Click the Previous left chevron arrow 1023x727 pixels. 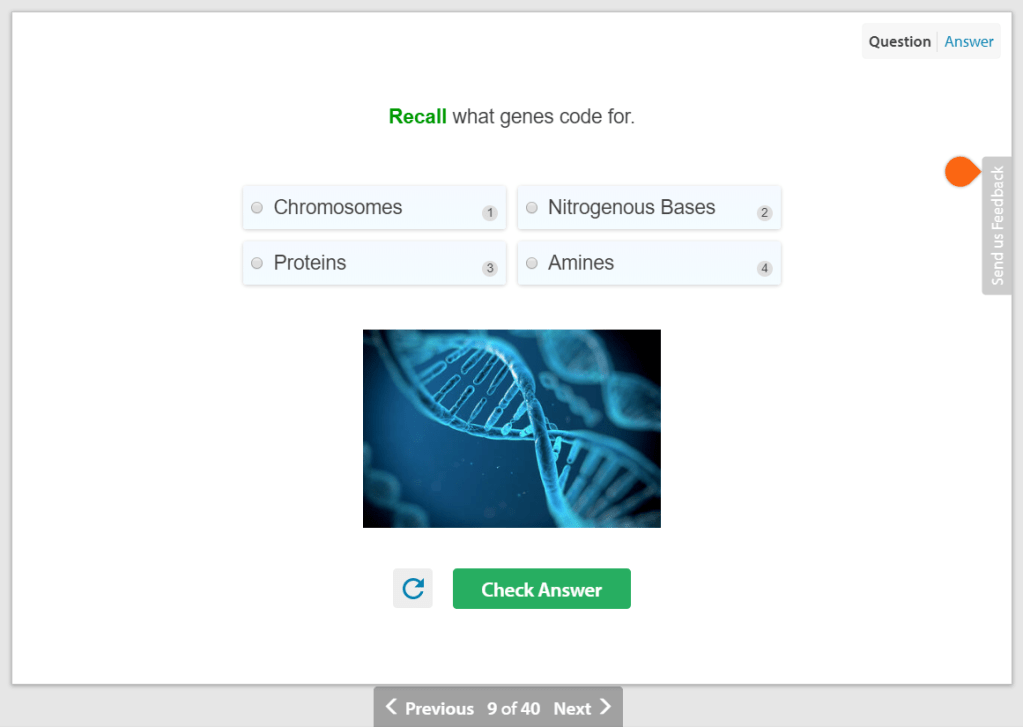click(392, 708)
